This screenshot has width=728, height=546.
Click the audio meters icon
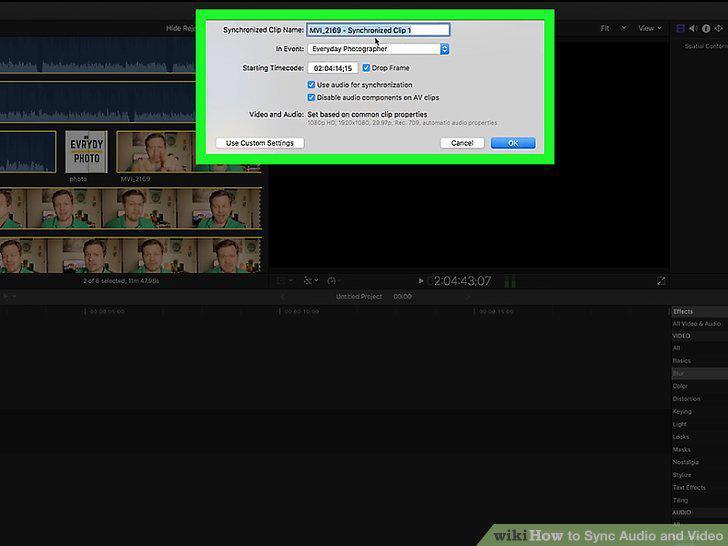[x=510, y=281]
